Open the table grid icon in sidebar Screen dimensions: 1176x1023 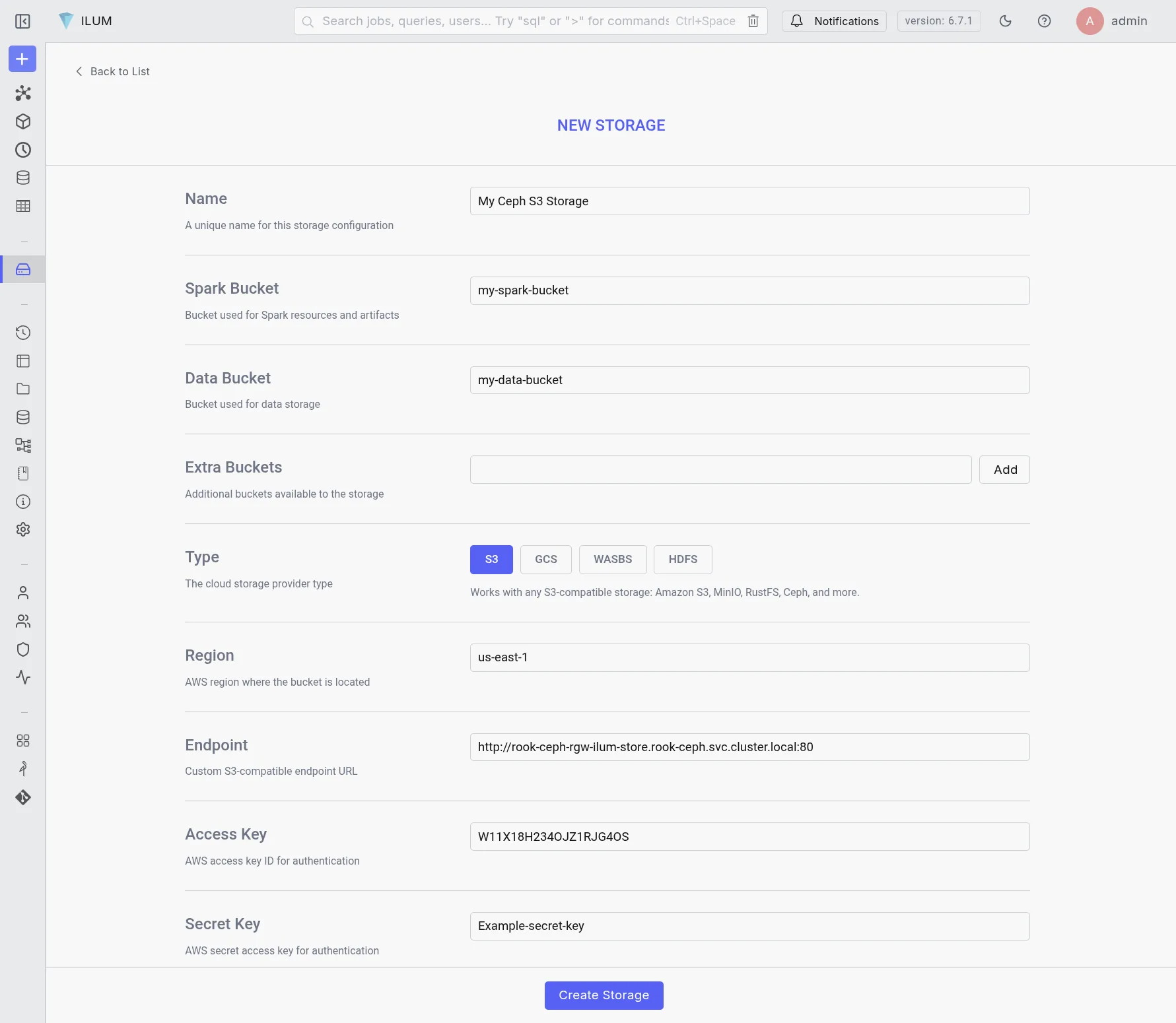[x=23, y=206]
